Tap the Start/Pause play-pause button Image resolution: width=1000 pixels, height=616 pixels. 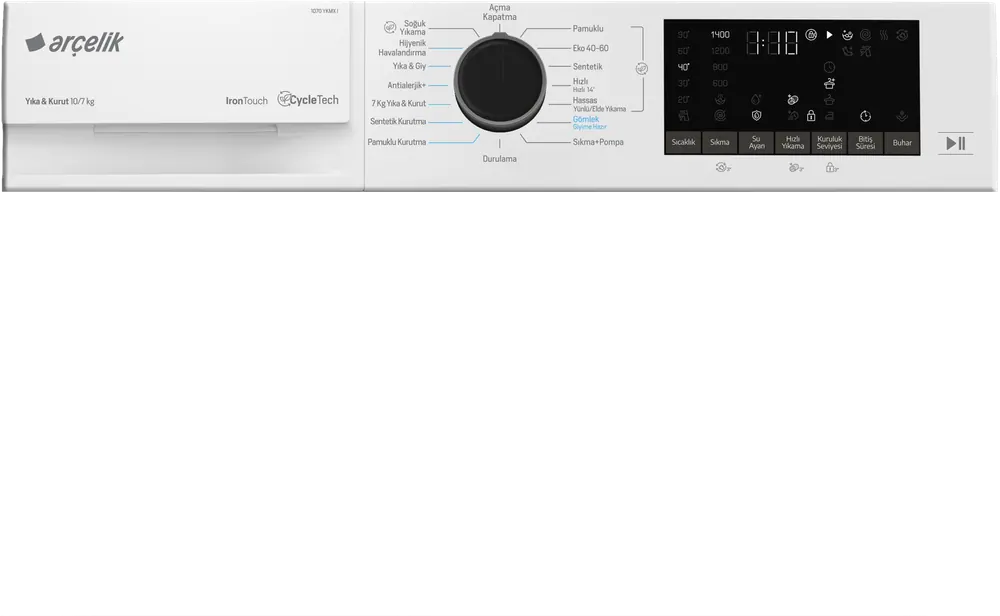(x=955, y=143)
